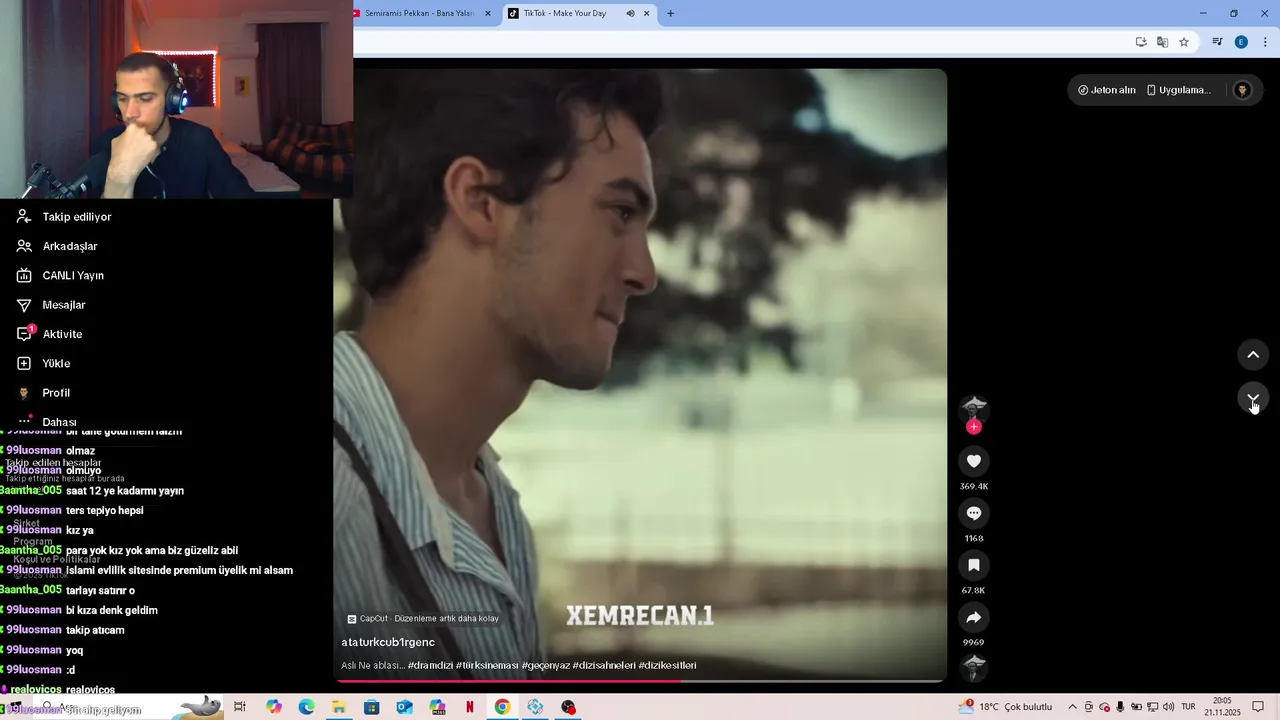1280x720 pixels.
Task: Open File Explorer from the taskbar
Action: click(x=339, y=707)
